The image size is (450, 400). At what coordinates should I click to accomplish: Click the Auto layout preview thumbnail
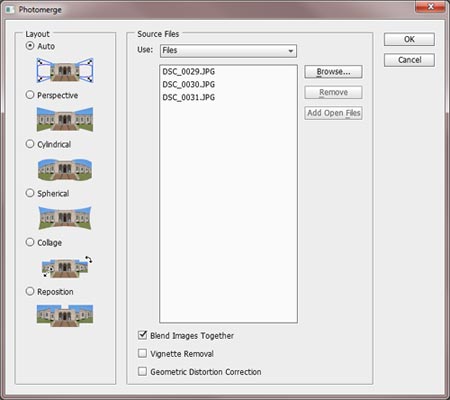point(65,70)
